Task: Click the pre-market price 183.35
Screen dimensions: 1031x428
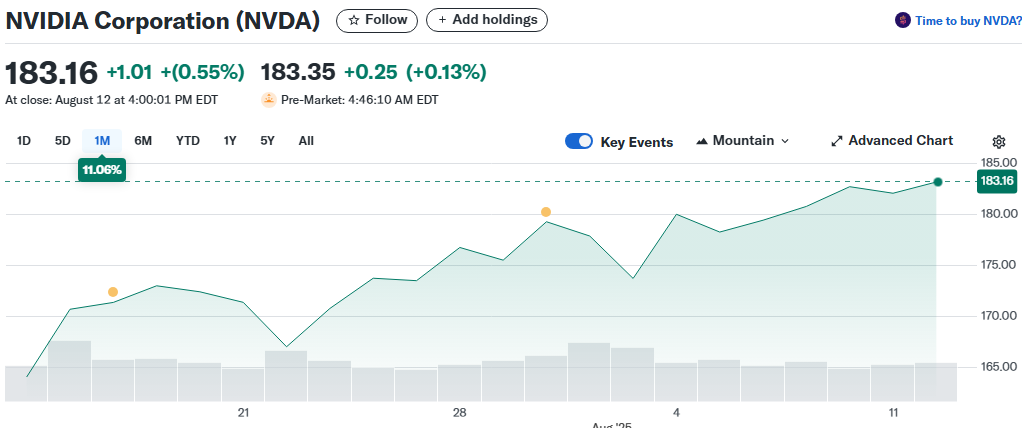Action: point(299,72)
